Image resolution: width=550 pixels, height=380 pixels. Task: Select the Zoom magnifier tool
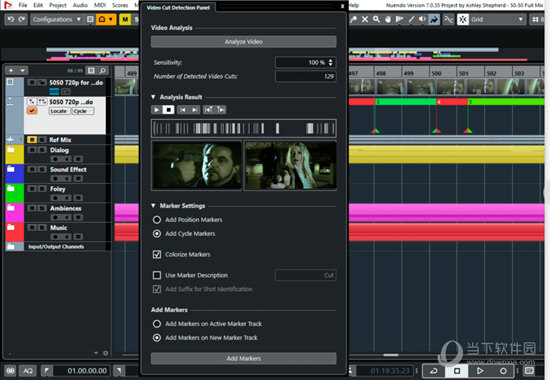[x=376, y=19]
